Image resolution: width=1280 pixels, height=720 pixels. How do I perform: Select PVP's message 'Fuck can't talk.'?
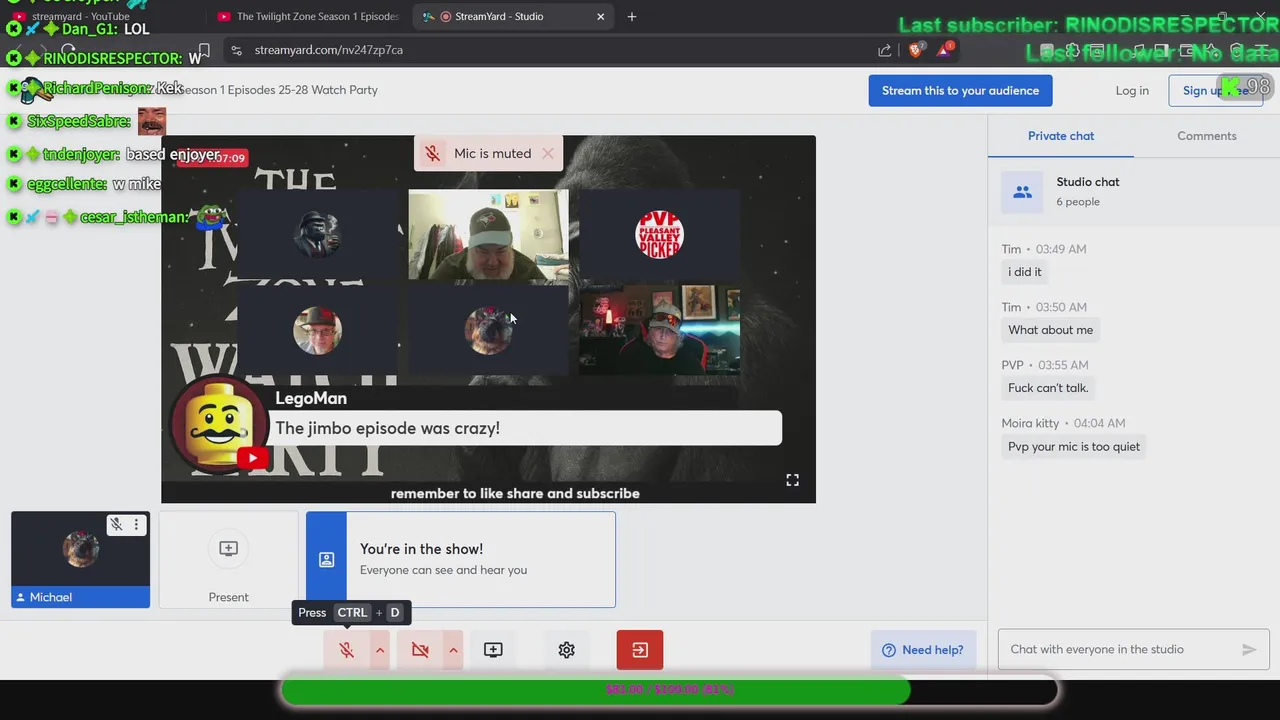click(x=1048, y=388)
